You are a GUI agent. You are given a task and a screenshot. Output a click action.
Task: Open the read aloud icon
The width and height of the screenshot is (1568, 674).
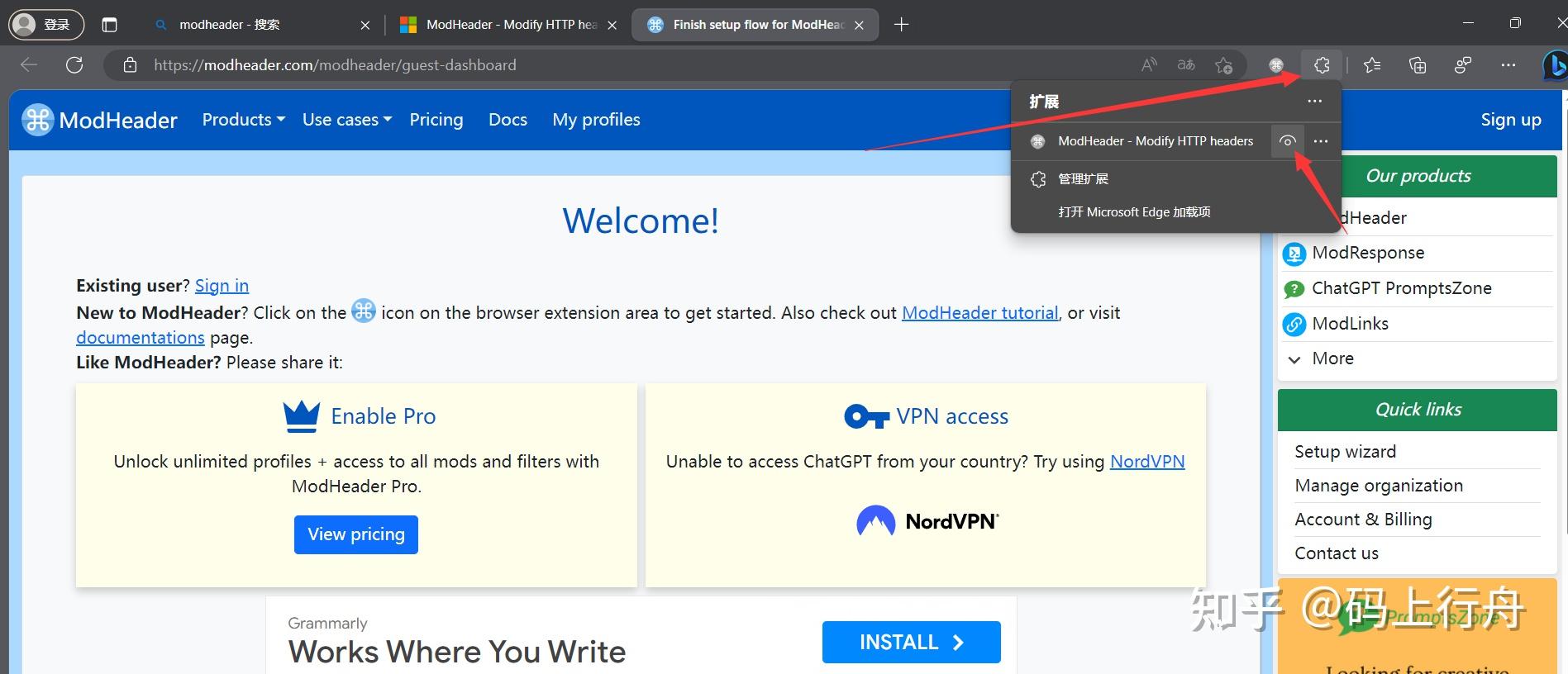pyautogui.click(x=1149, y=65)
